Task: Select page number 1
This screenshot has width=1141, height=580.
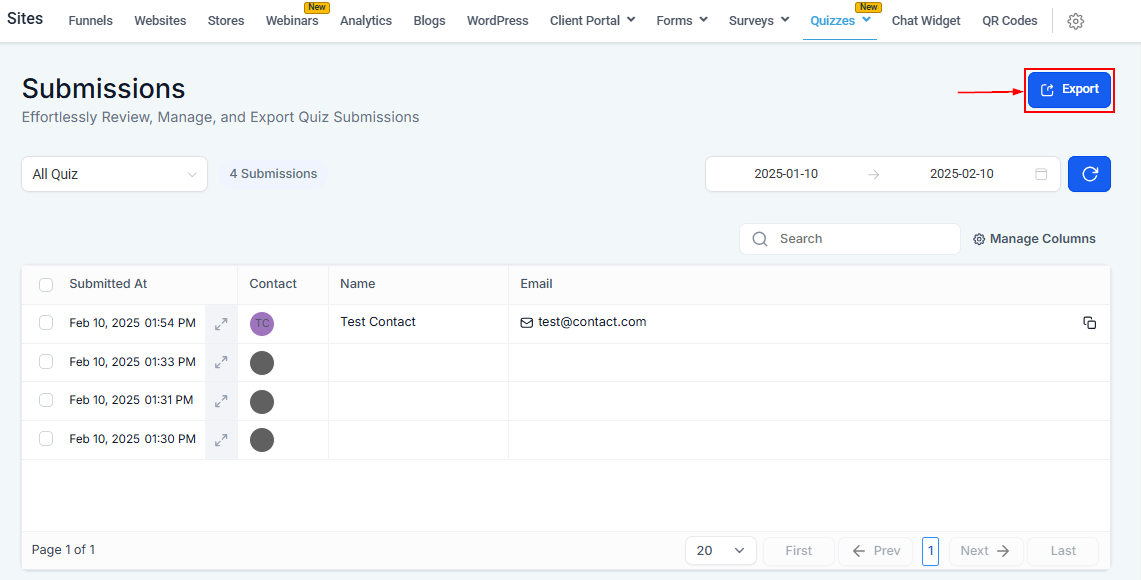Action: coord(930,551)
